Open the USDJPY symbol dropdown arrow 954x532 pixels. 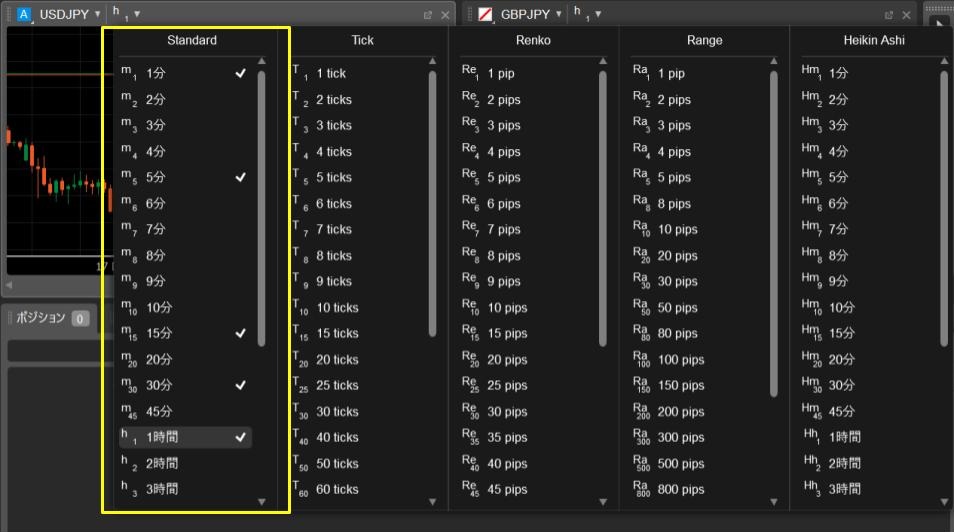(97, 15)
